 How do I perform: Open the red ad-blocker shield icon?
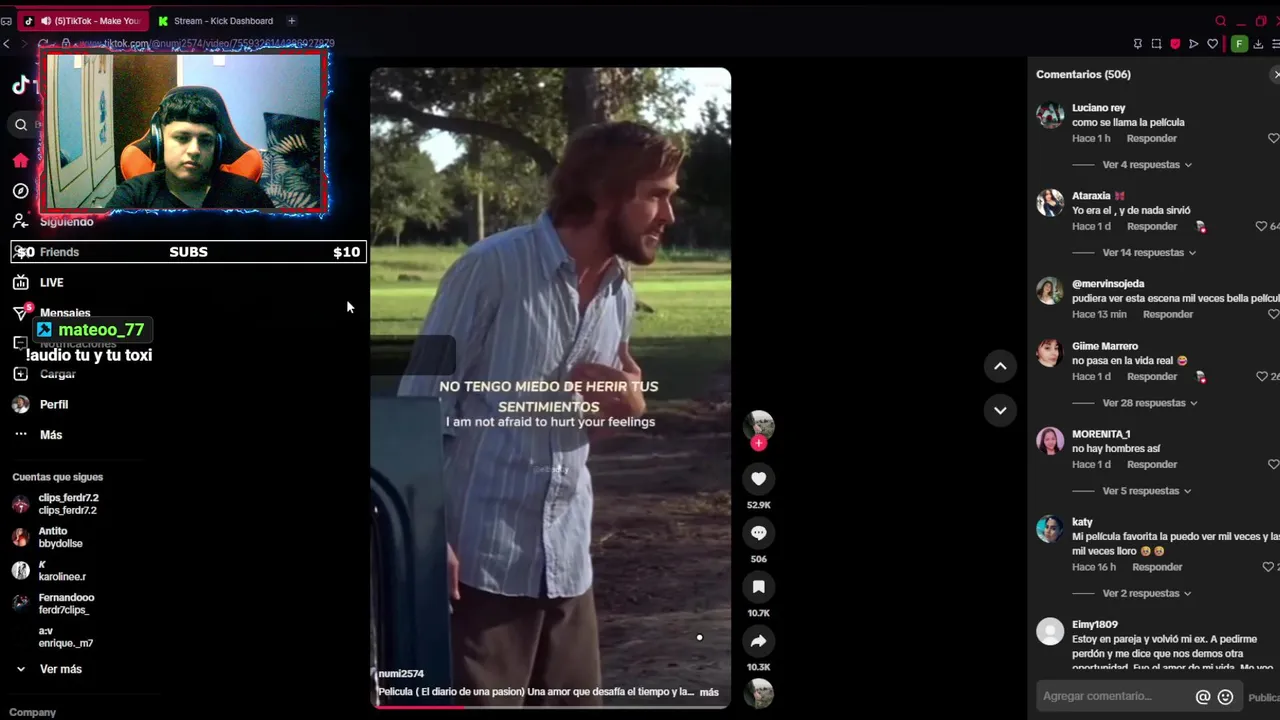click(1175, 44)
